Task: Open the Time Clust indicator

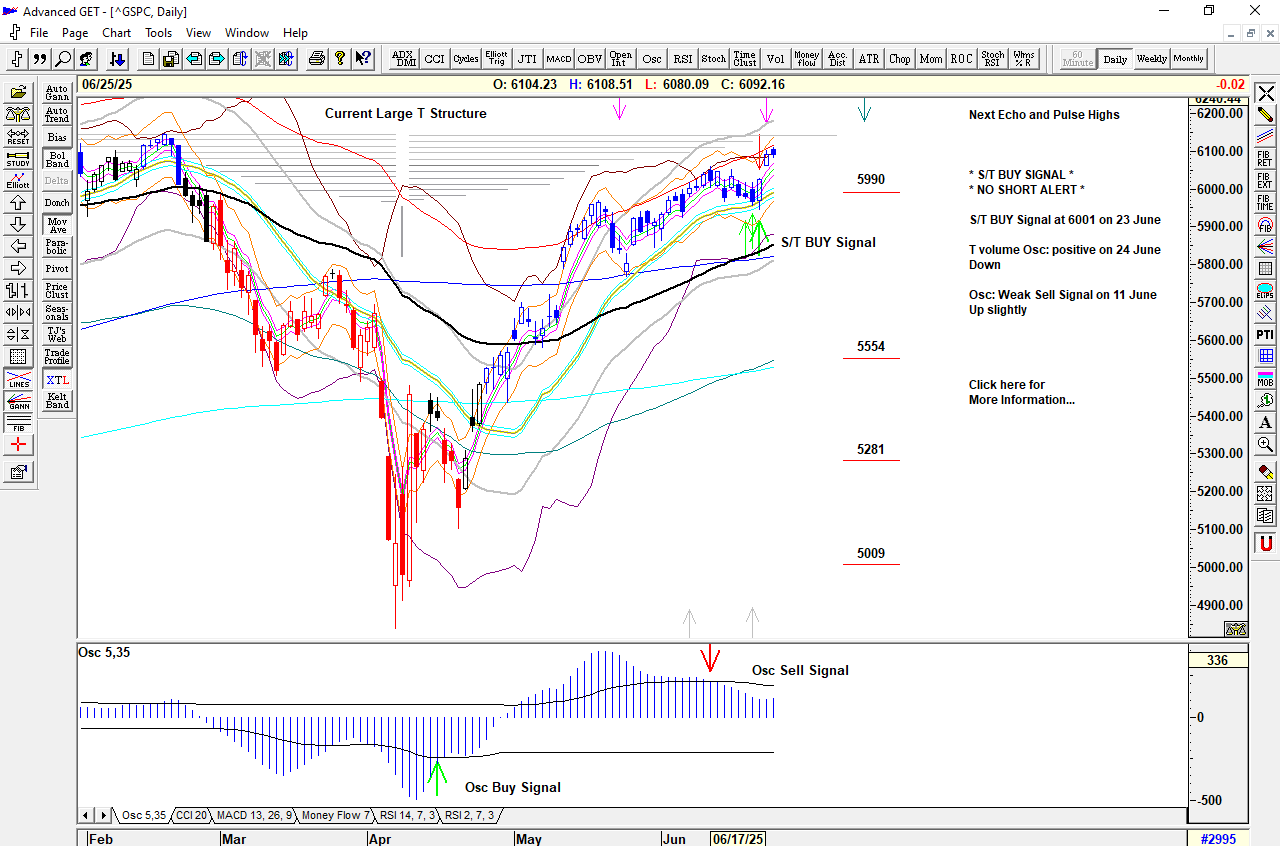Action: click(x=745, y=59)
